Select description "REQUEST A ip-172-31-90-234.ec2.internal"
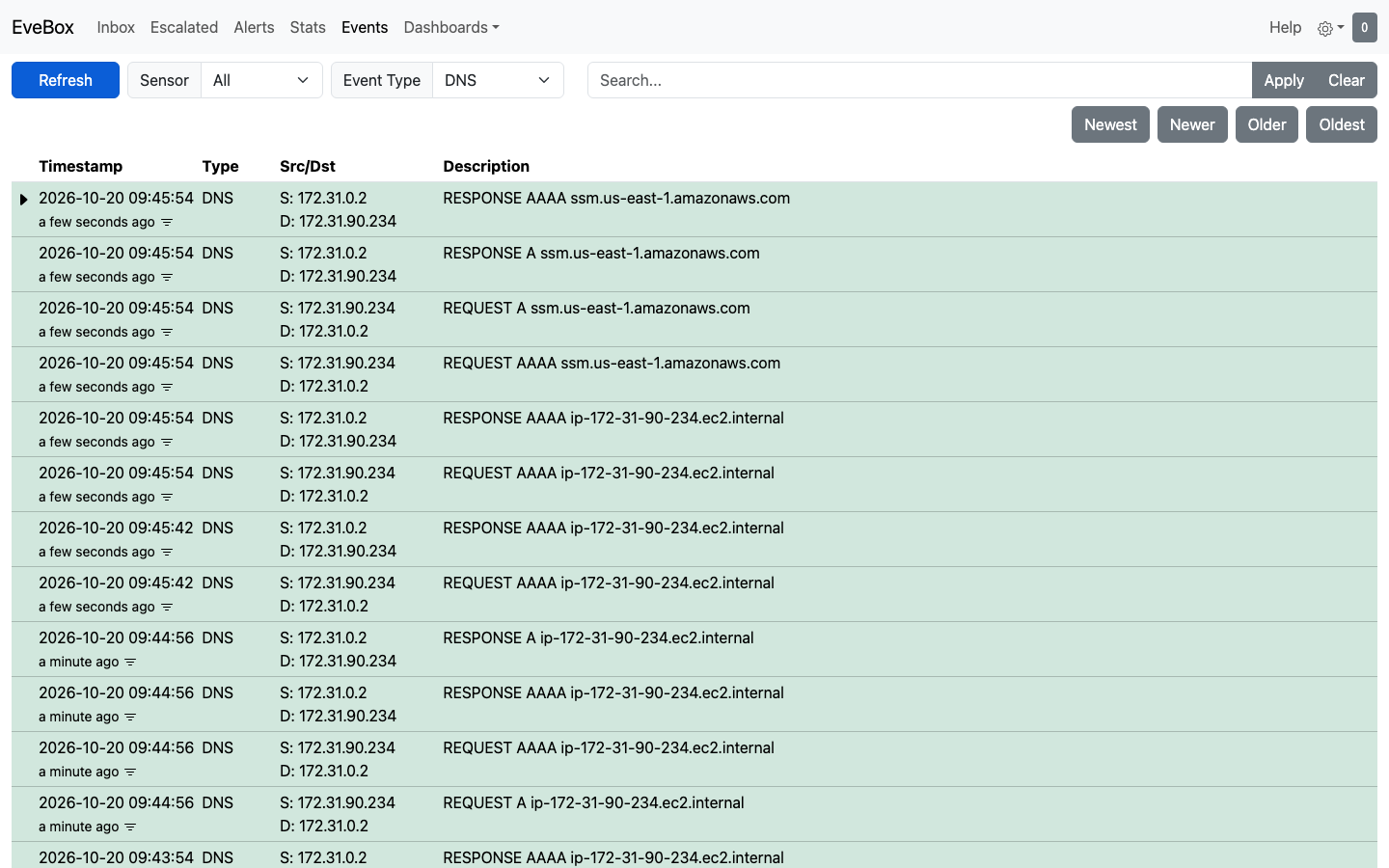The width and height of the screenshot is (1389, 868). click(593, 802)
